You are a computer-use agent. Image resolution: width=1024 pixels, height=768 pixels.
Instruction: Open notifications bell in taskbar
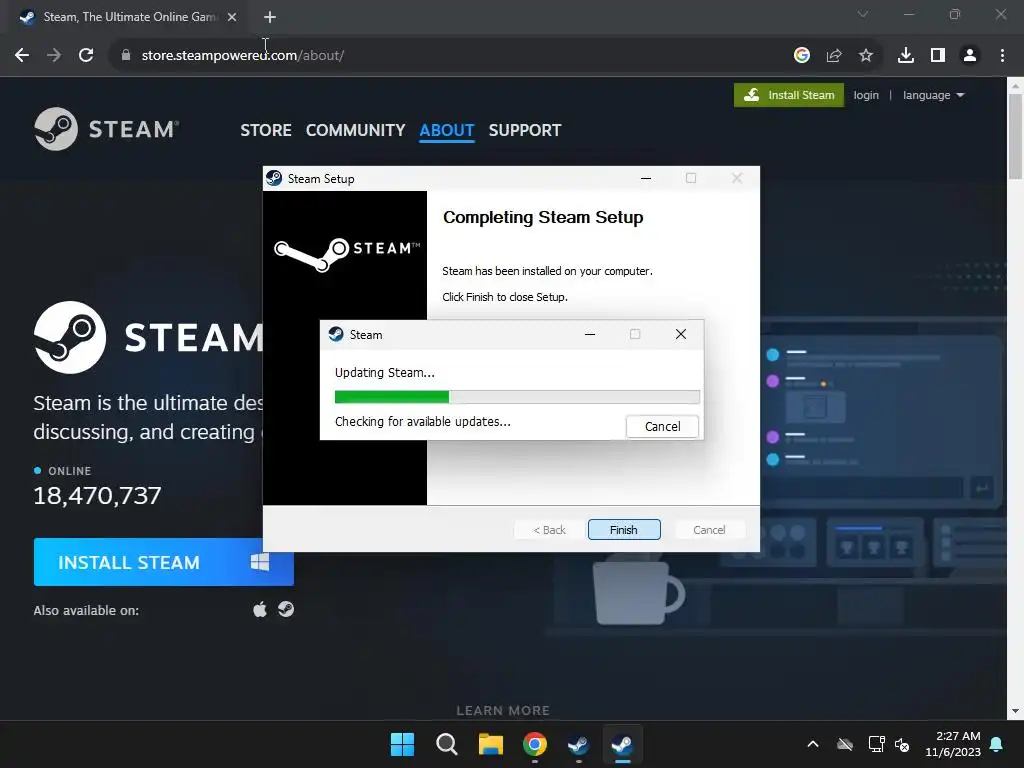997,744
